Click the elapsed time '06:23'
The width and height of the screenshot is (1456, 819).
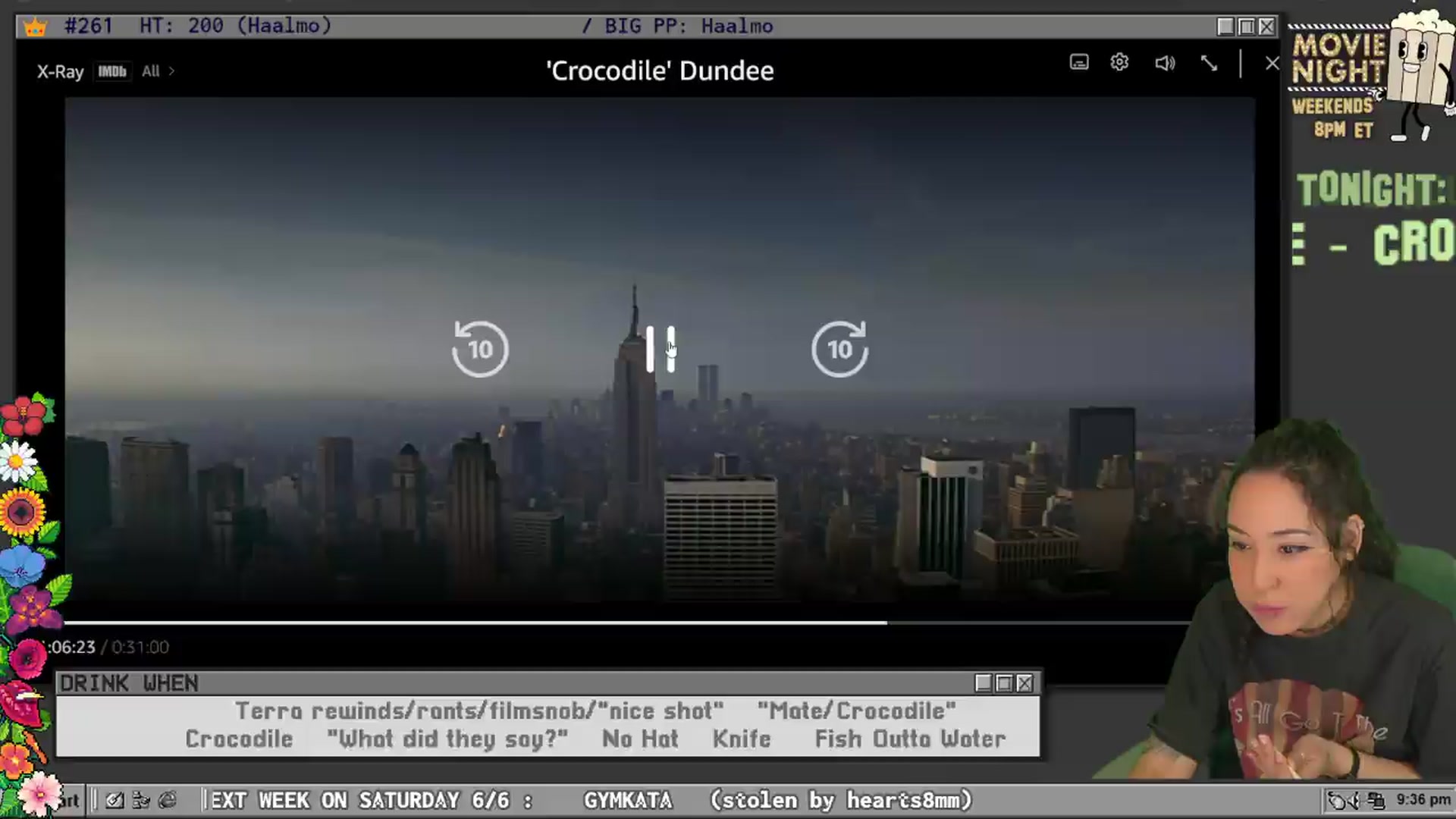click(x=71, y=647)
